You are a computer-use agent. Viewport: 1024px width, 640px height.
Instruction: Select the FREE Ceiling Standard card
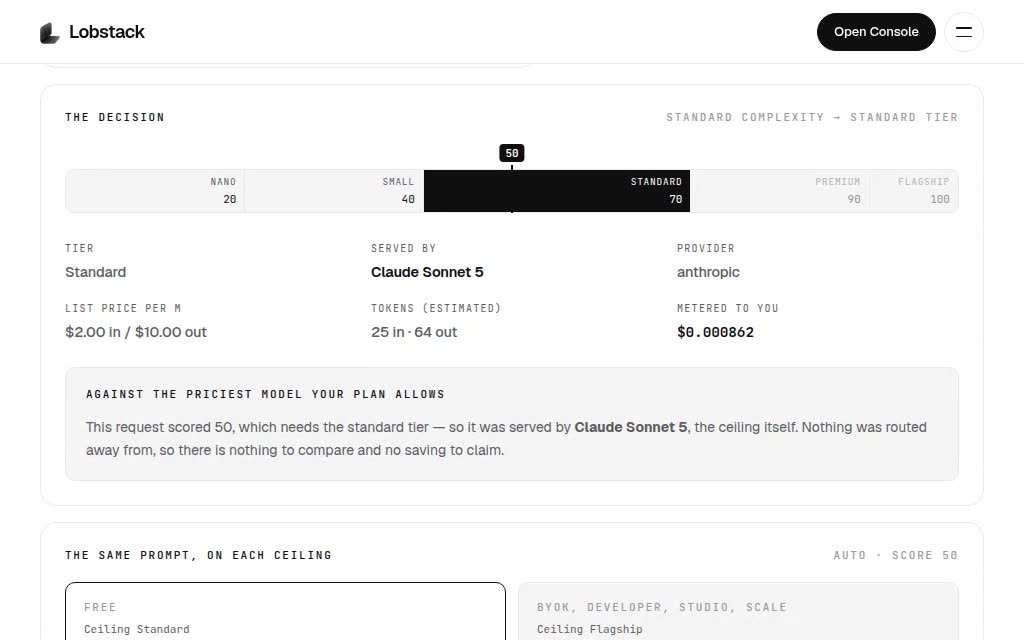285,611
